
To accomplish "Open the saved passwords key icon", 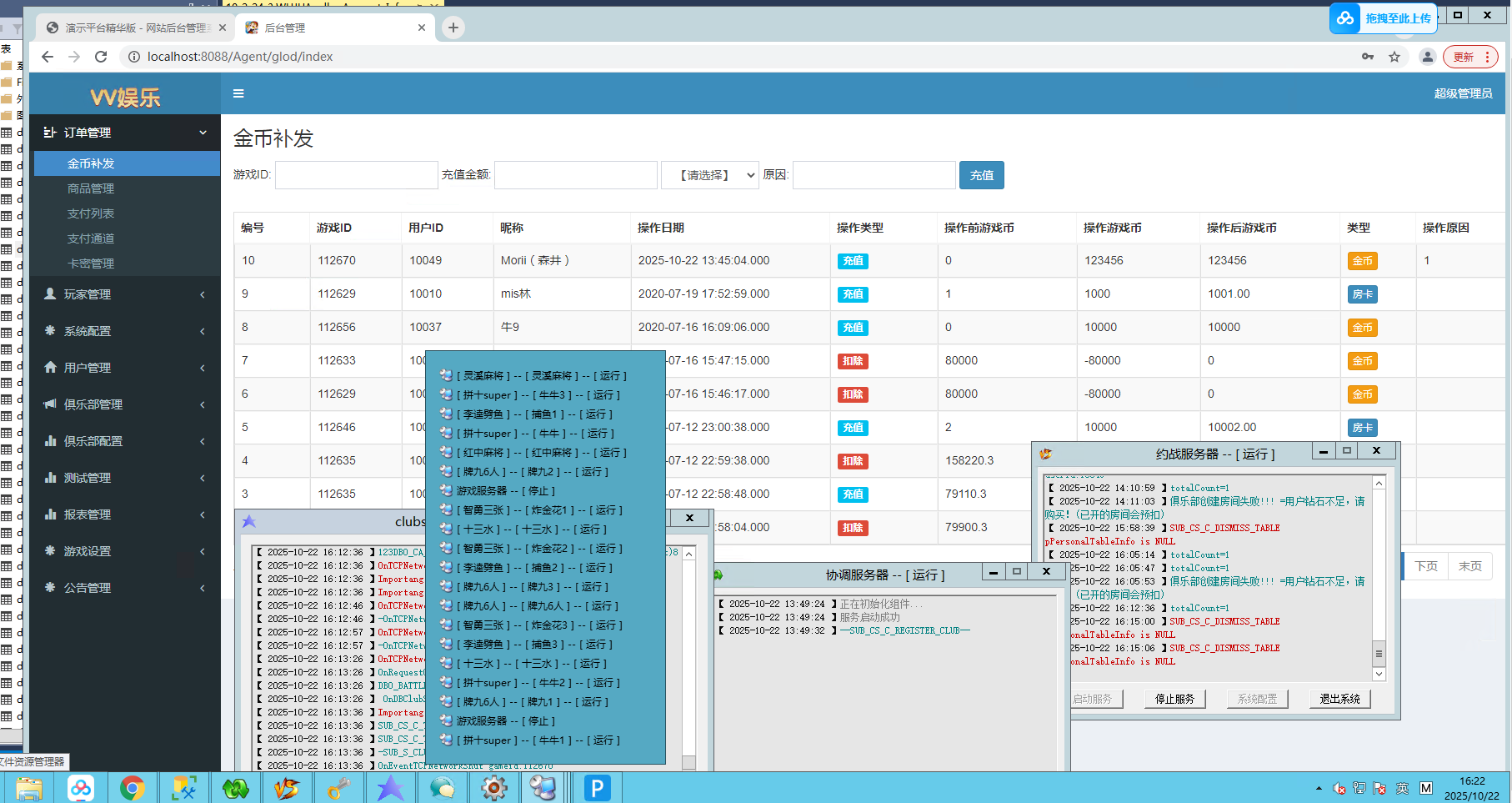I will (1368, 57).
